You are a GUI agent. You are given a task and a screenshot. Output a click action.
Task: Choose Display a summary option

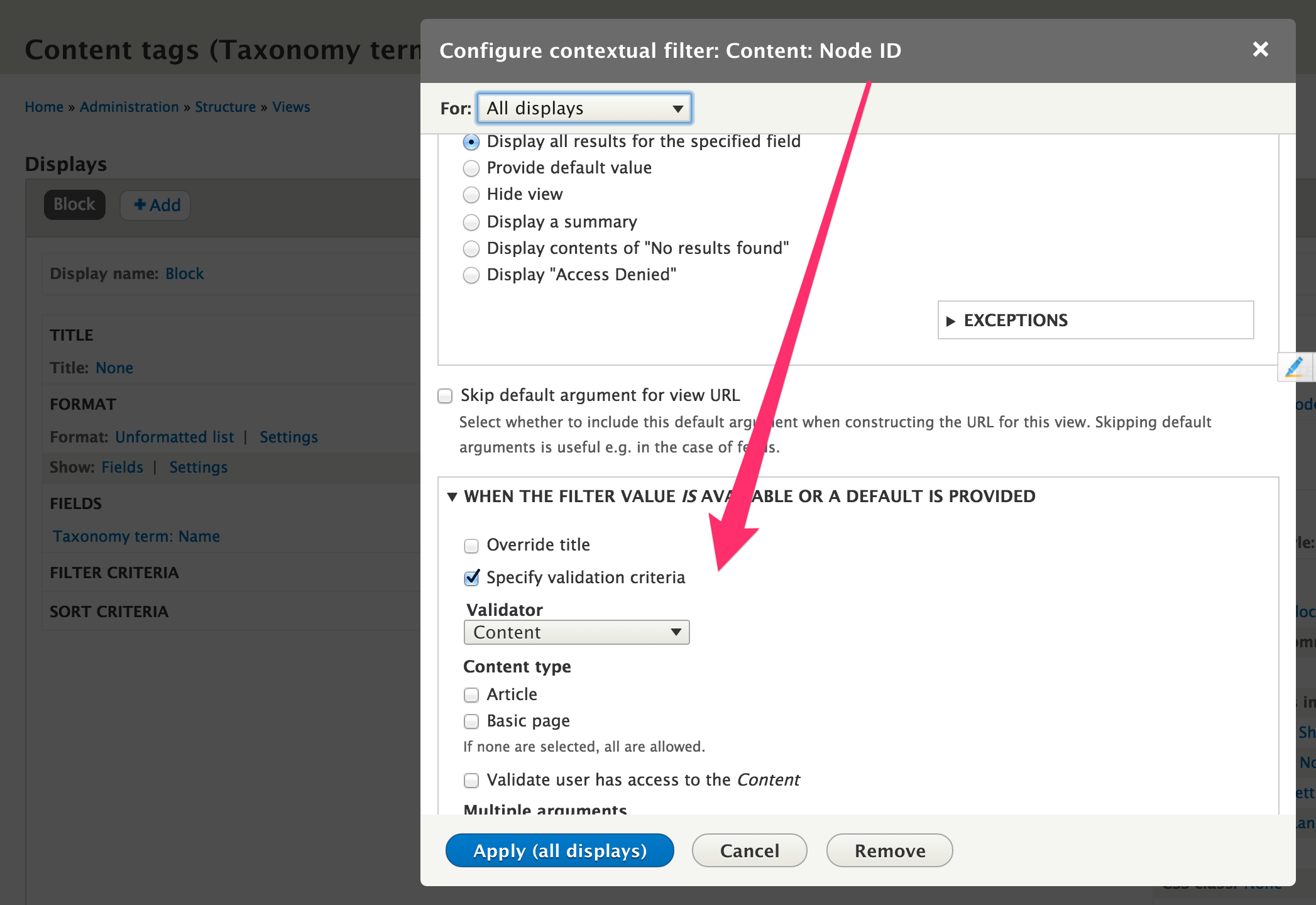[471, 222]
